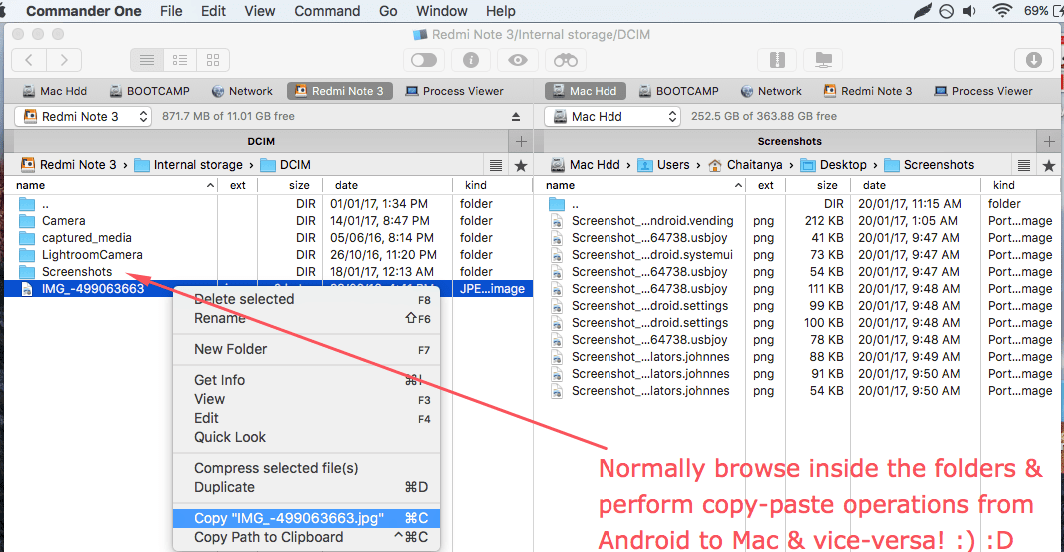The width and height of the screenshot is (1064, 552).
Task: Select Process Viewer in left drive bar
Action: (x=454, y=91)
